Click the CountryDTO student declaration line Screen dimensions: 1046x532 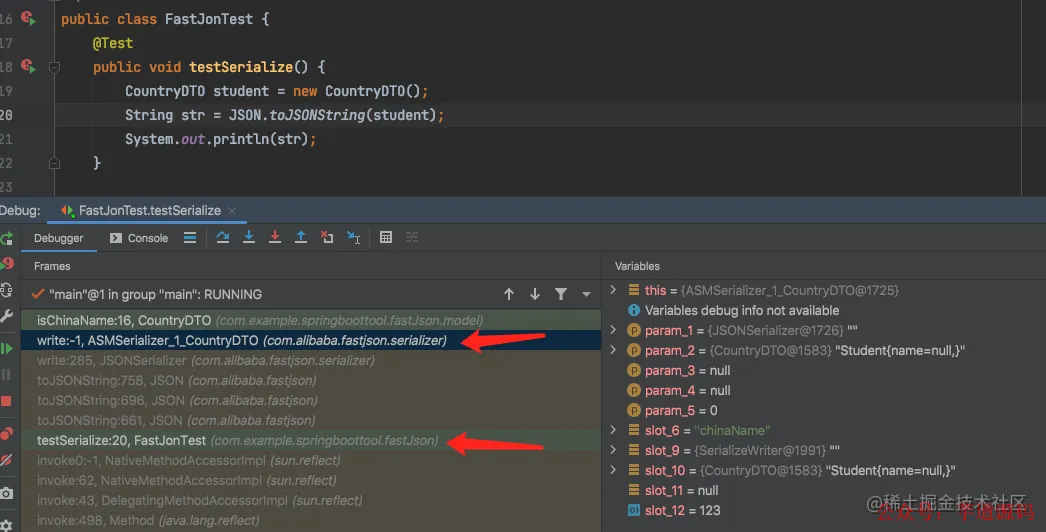pos(276,91)
